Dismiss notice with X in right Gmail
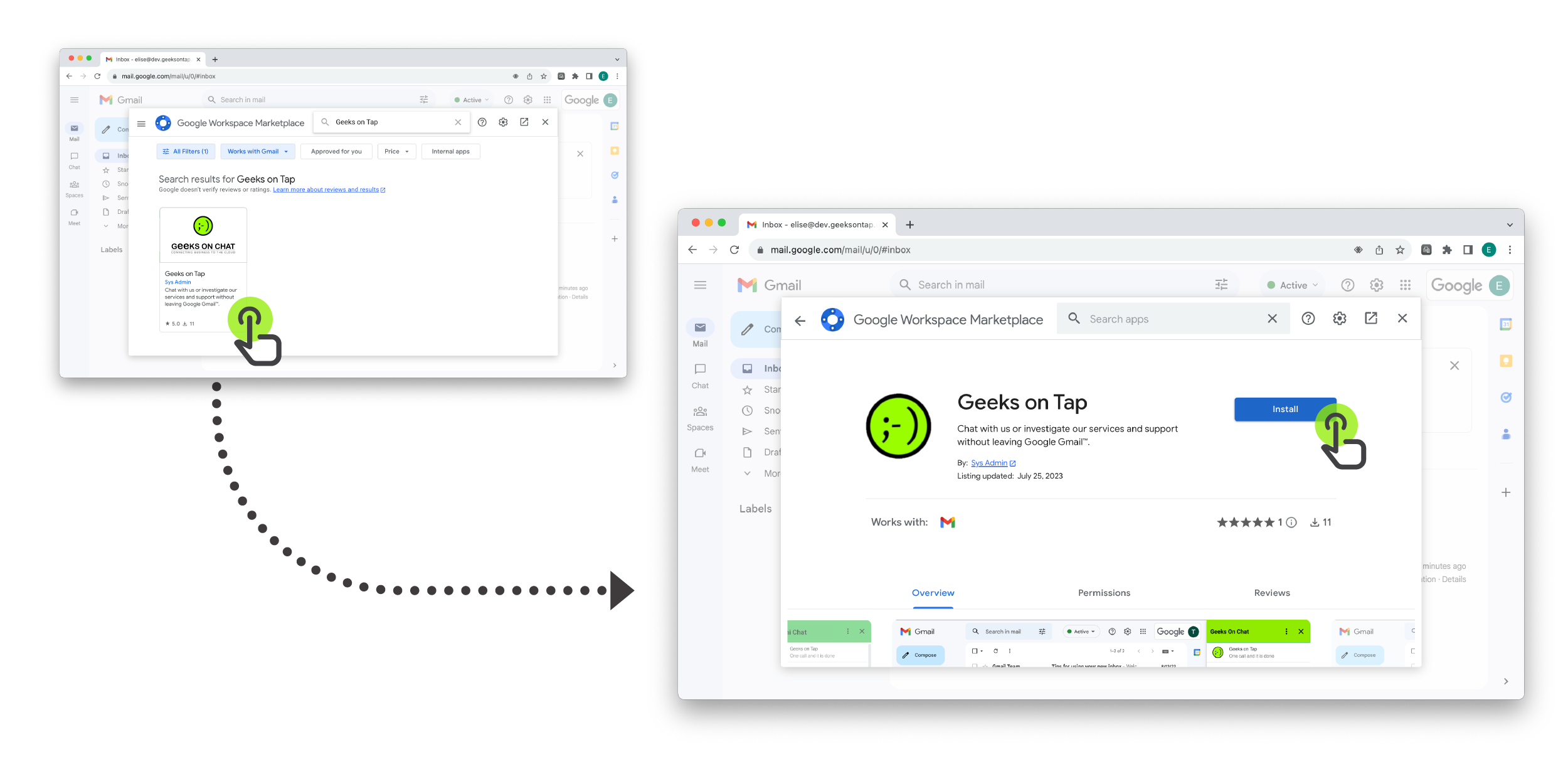 [x=1454, y=366]
